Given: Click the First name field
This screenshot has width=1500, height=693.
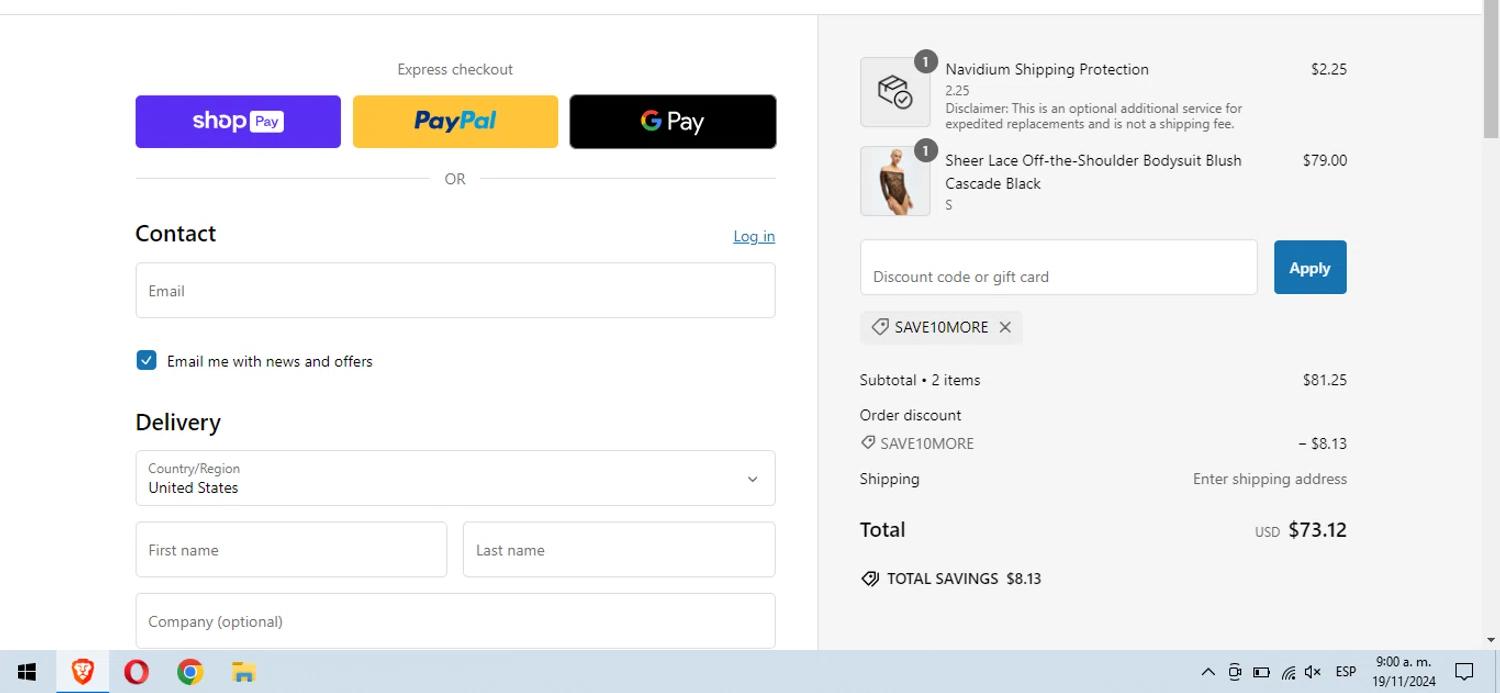Looking at the screenshot, I should pyautogui.click(x=291, y=550).
